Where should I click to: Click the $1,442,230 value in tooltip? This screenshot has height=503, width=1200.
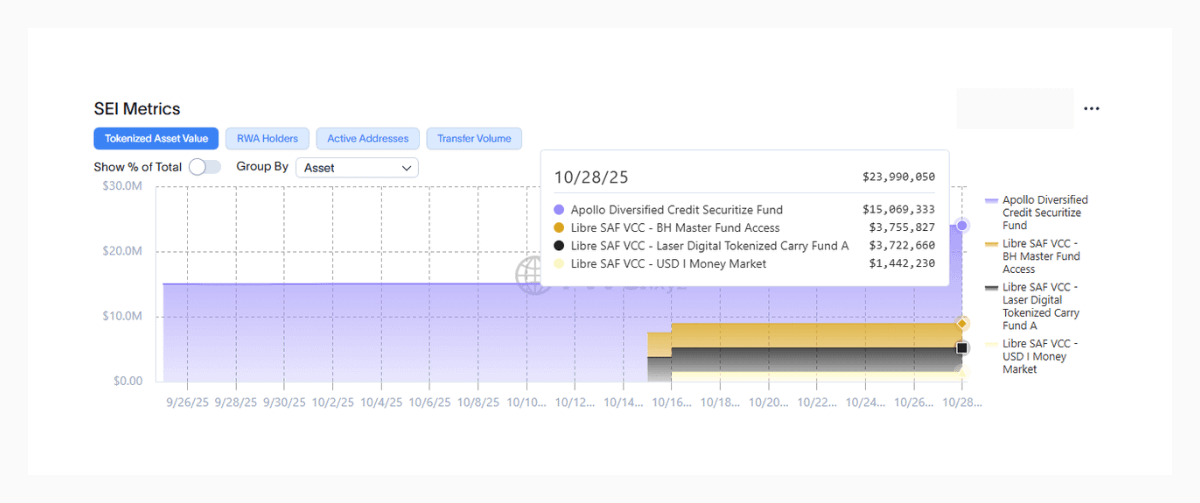click(901, 264)
